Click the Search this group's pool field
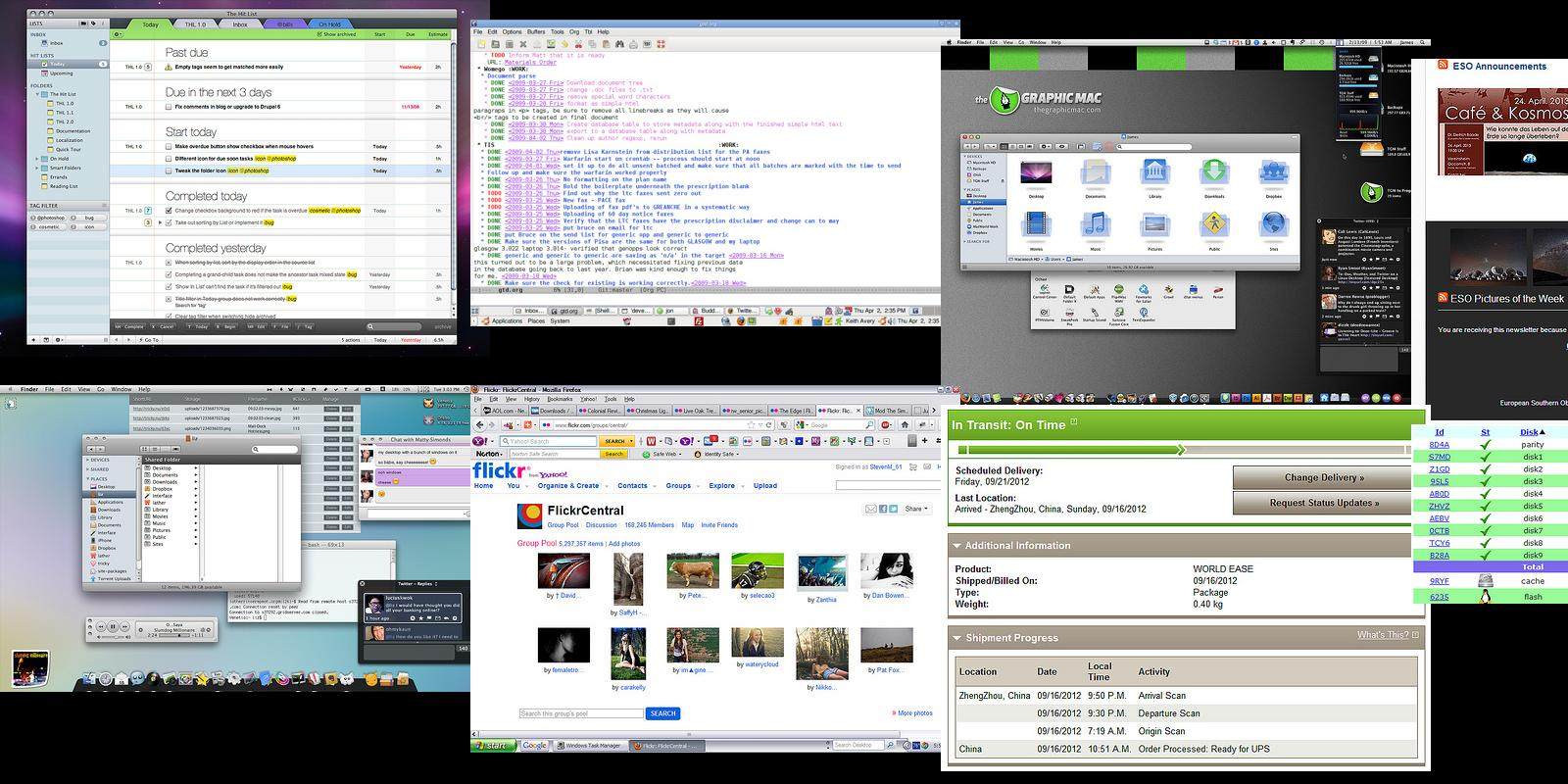The height and width of the screenshot is (784, 1568). coord(582,713)
